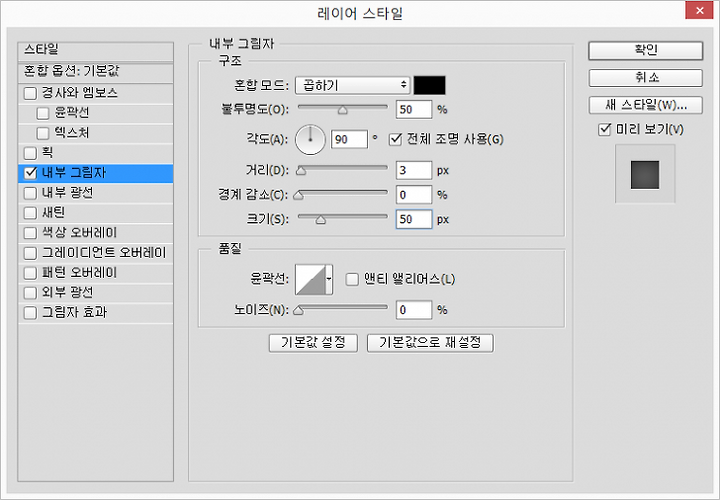Click the 확인 button
This screenshot has height=500, width=720.
coord(646,51)
